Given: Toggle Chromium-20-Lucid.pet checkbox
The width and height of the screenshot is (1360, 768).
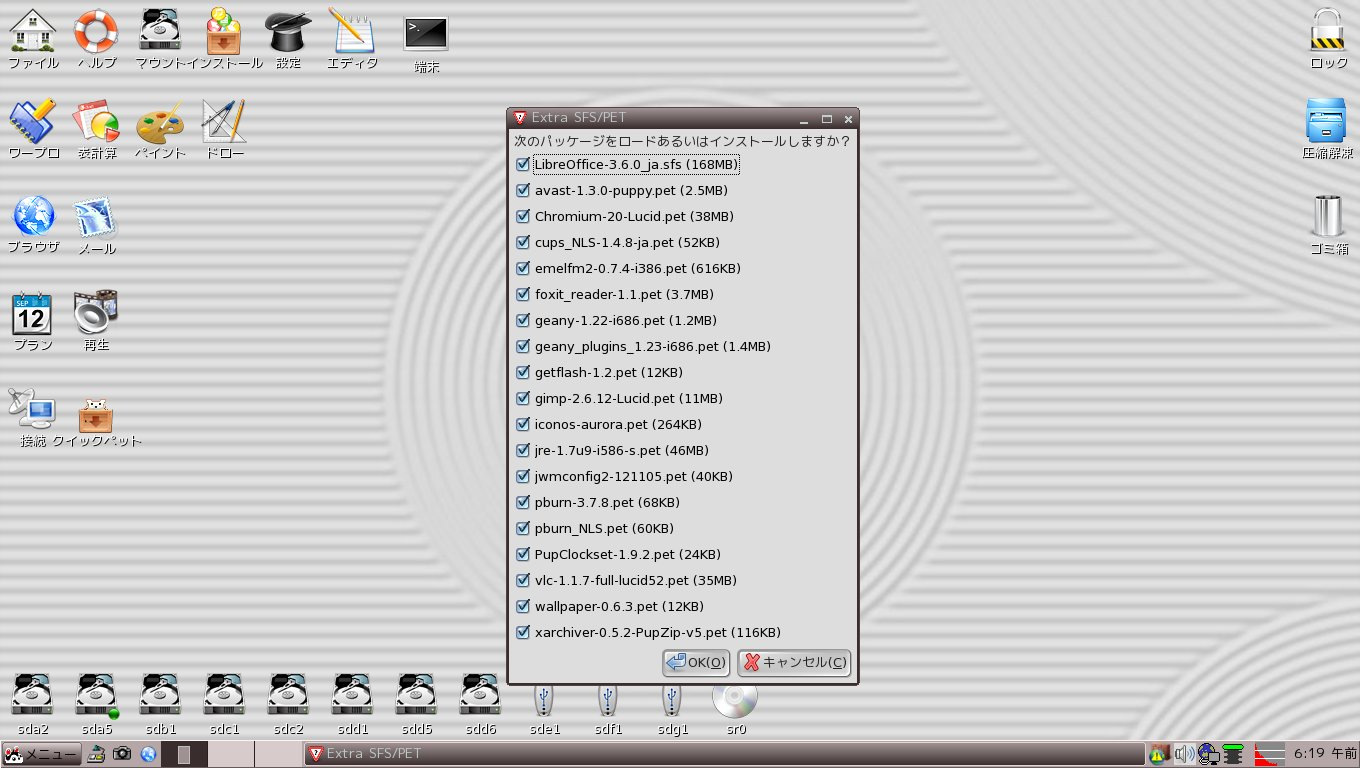Looking at the screenshot, I should tap(523, 216).
